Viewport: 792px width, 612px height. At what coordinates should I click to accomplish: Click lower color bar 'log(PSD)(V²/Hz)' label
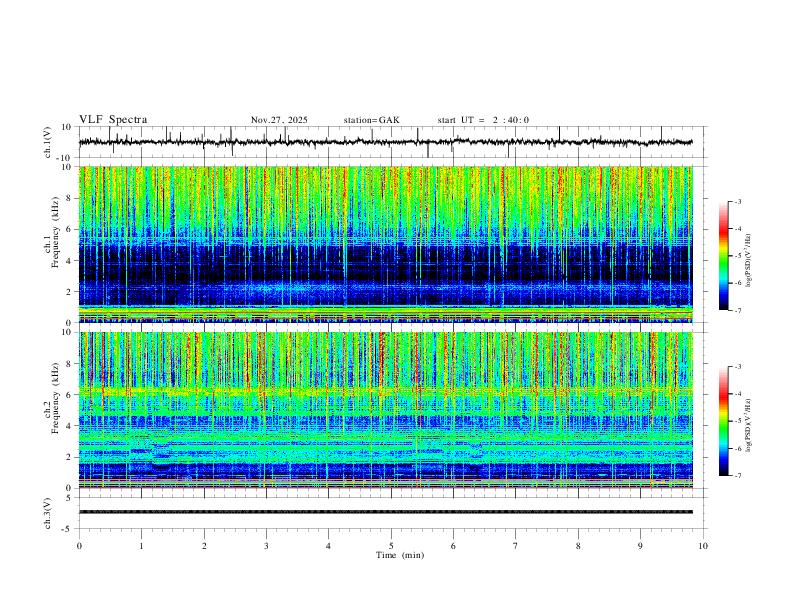[x=749, y=426]
